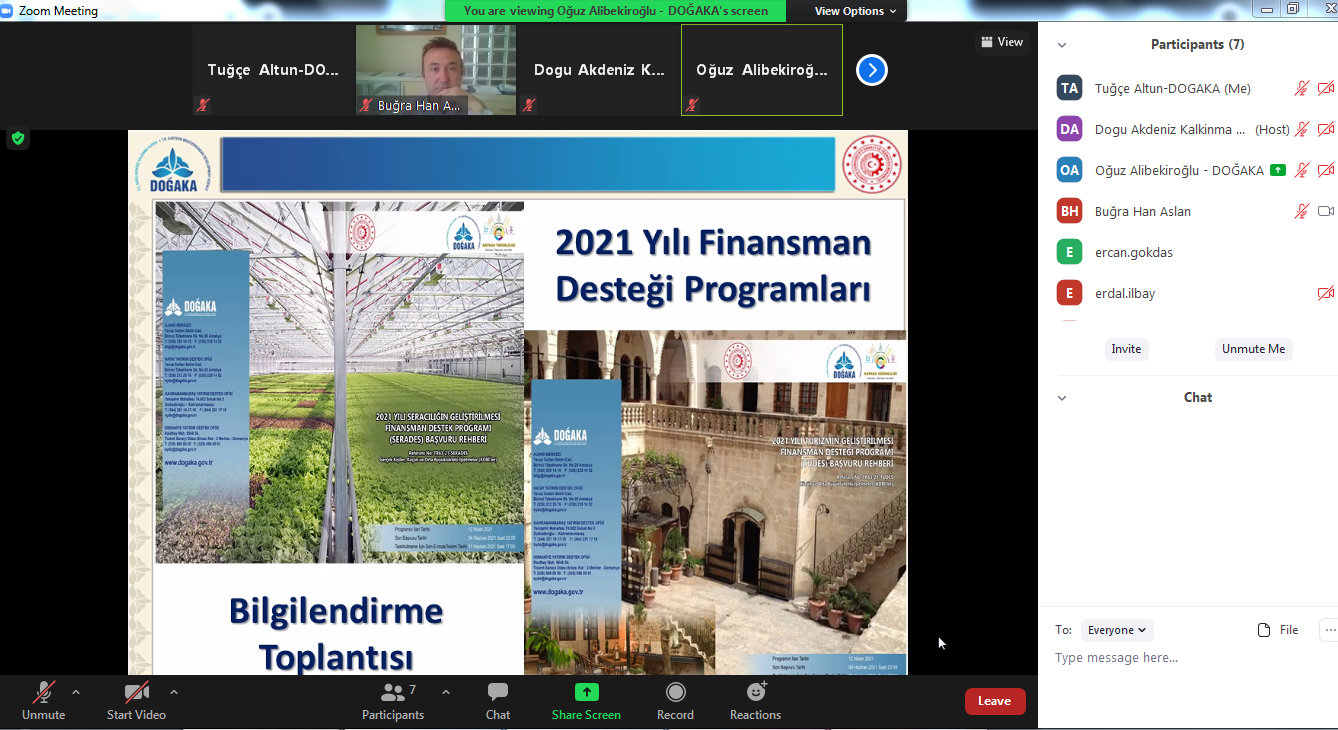Open the View layout menu
The height and width of the screenshot is (730, 1338).
pyautogui.click(x=1002, y=42)
